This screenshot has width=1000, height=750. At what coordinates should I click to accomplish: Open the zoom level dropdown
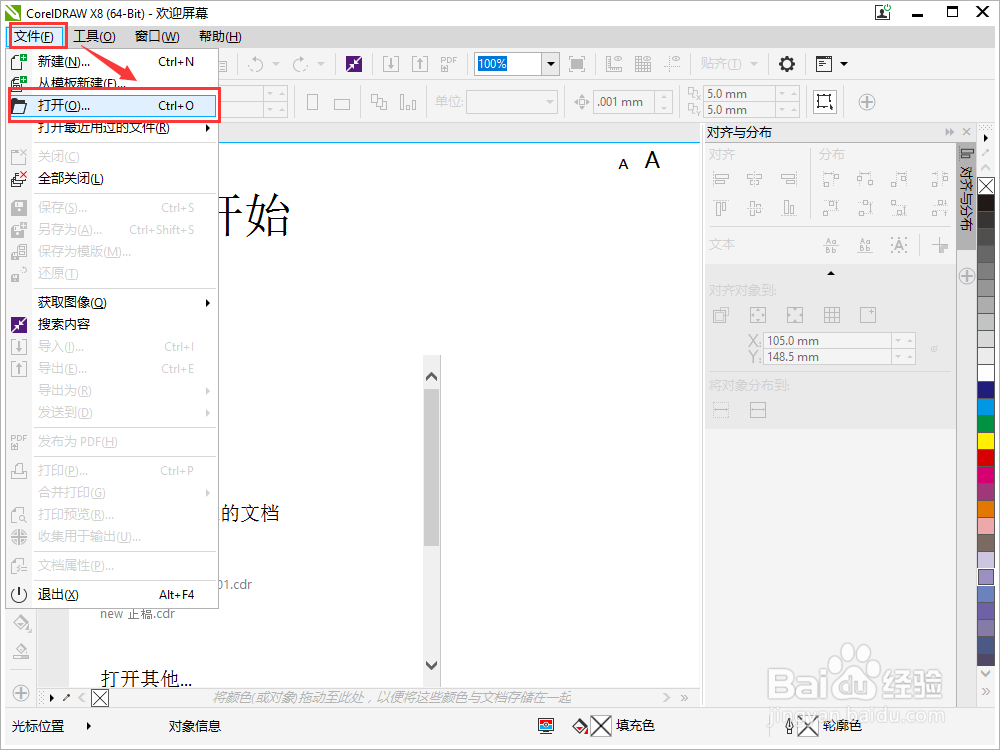551,64
